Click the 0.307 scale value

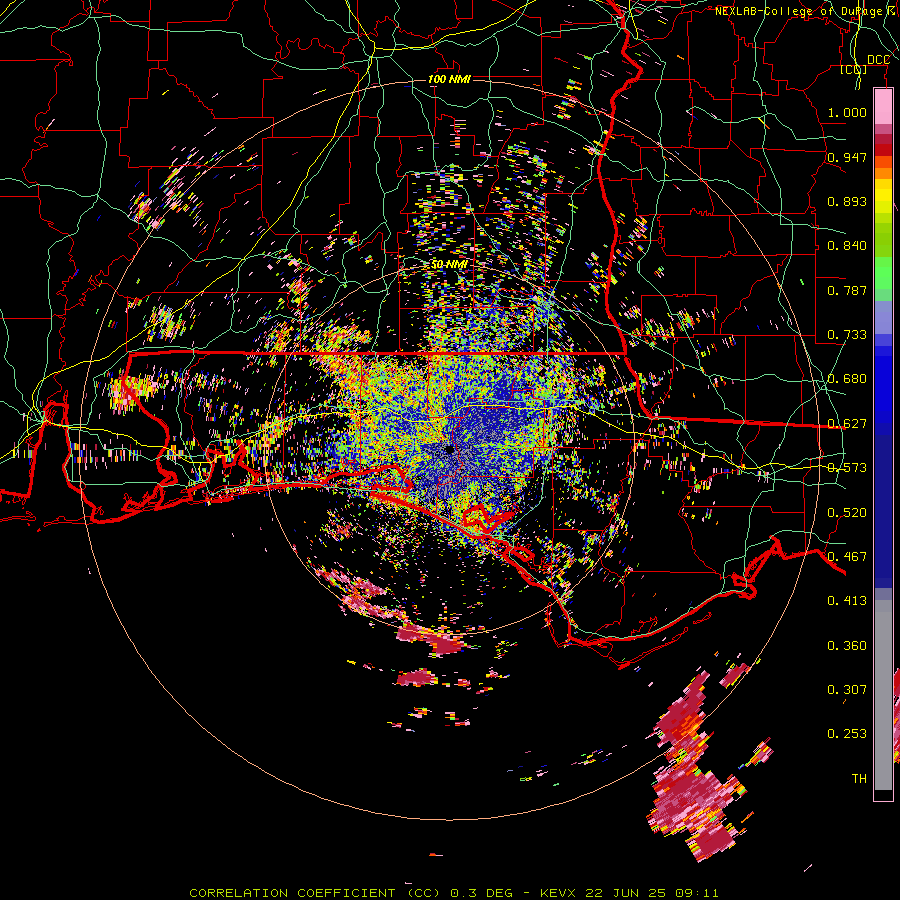point(847,690)
